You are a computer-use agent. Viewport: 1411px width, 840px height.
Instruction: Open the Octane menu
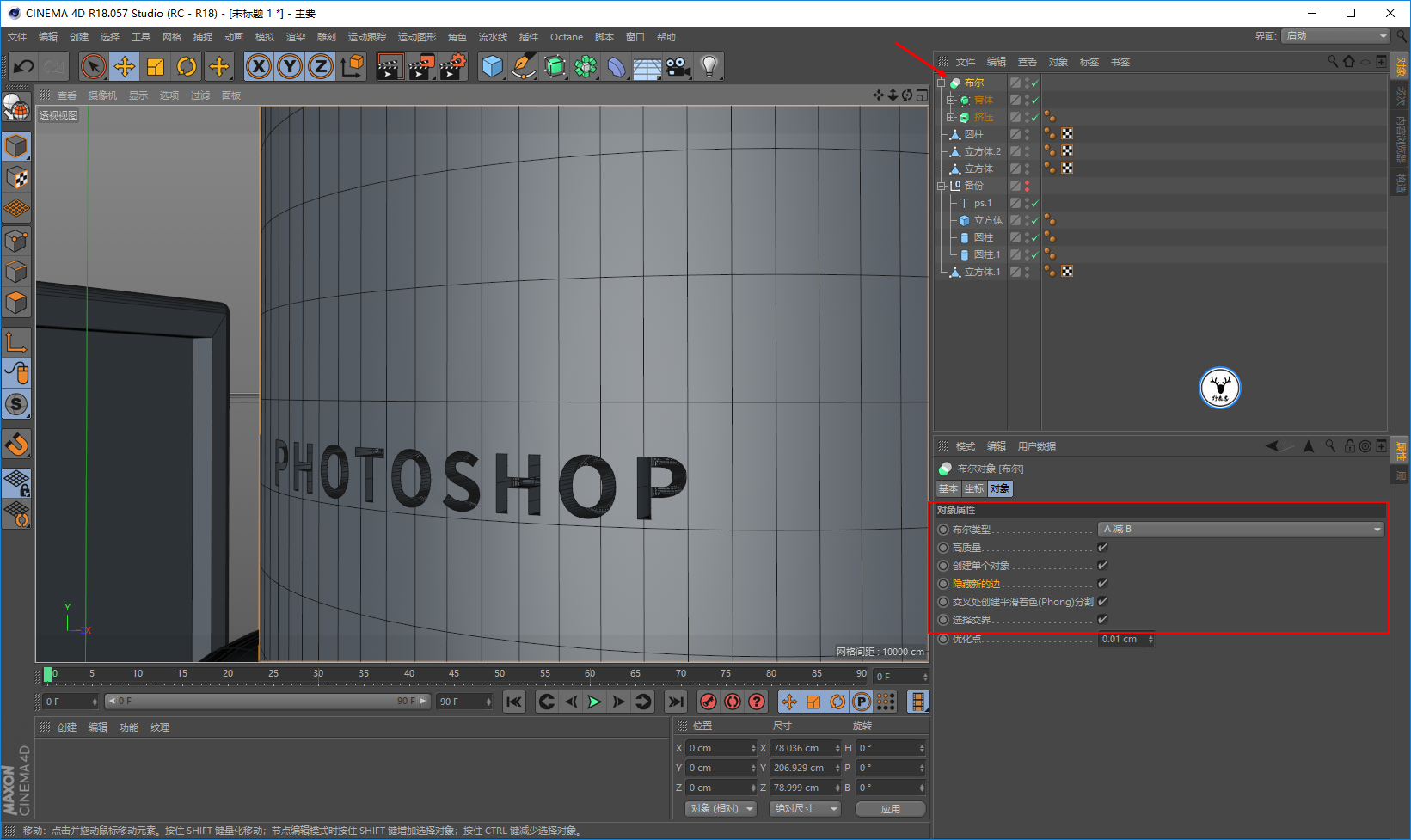[567, 37]
